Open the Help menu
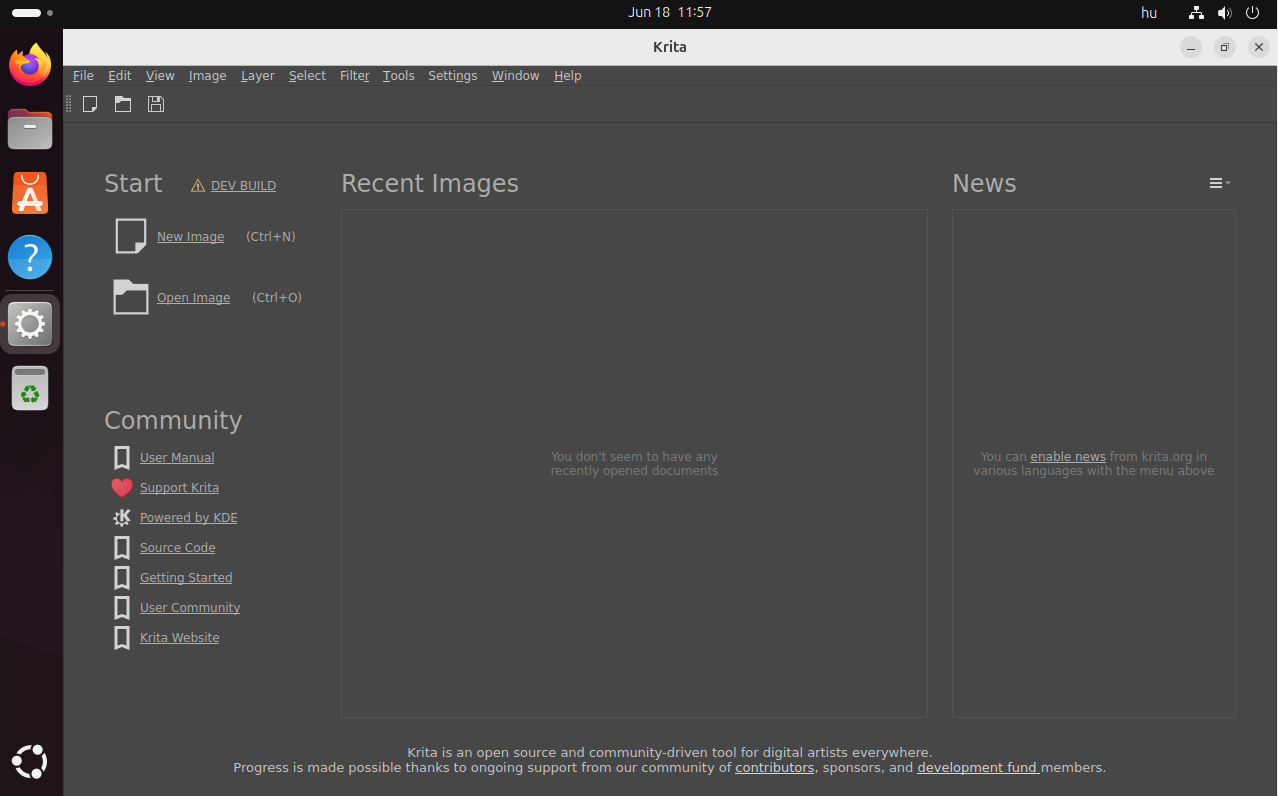 click(x=568, y=76)
